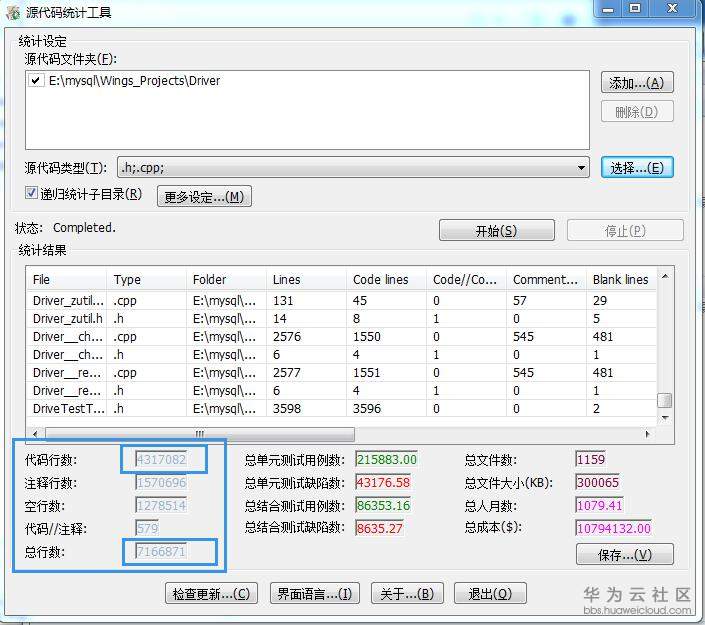Sort by the Folder column header

227,279
